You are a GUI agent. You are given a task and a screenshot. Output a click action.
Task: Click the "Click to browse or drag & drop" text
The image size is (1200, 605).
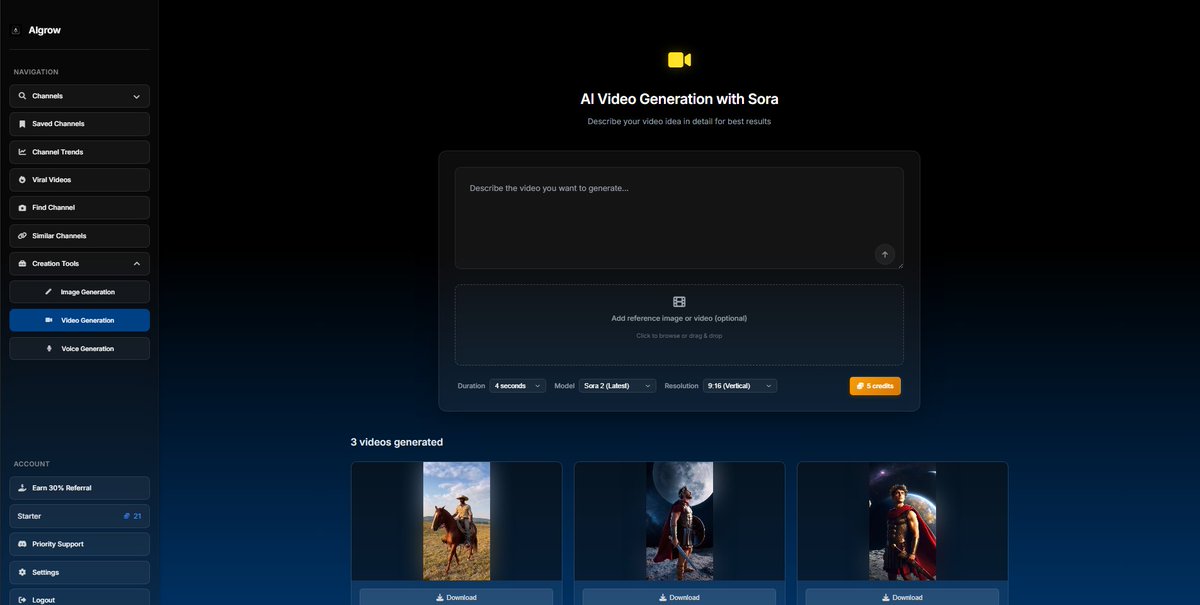[x=679, y=336]
